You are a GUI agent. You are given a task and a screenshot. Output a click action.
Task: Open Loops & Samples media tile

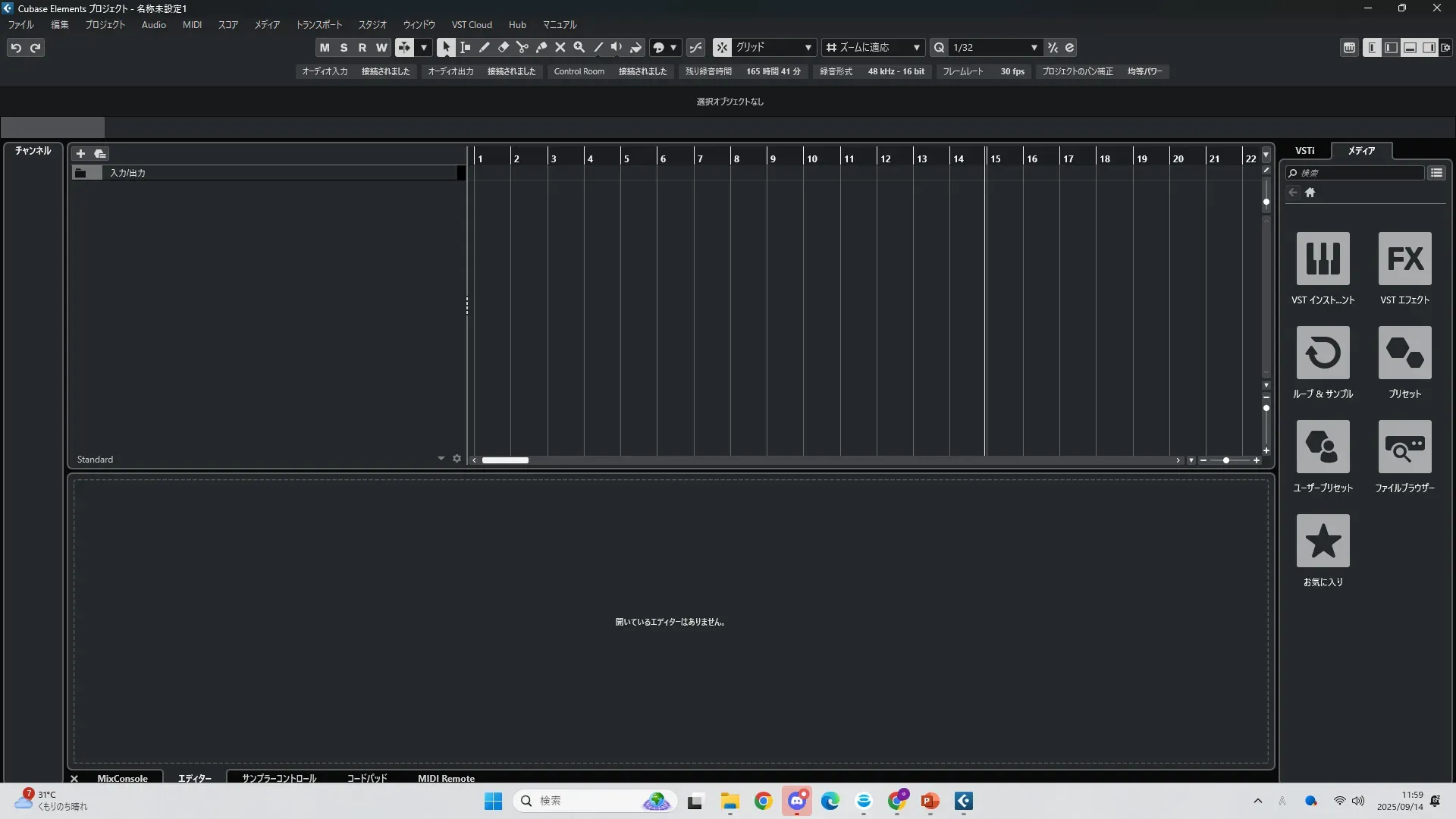[1323, 353]
